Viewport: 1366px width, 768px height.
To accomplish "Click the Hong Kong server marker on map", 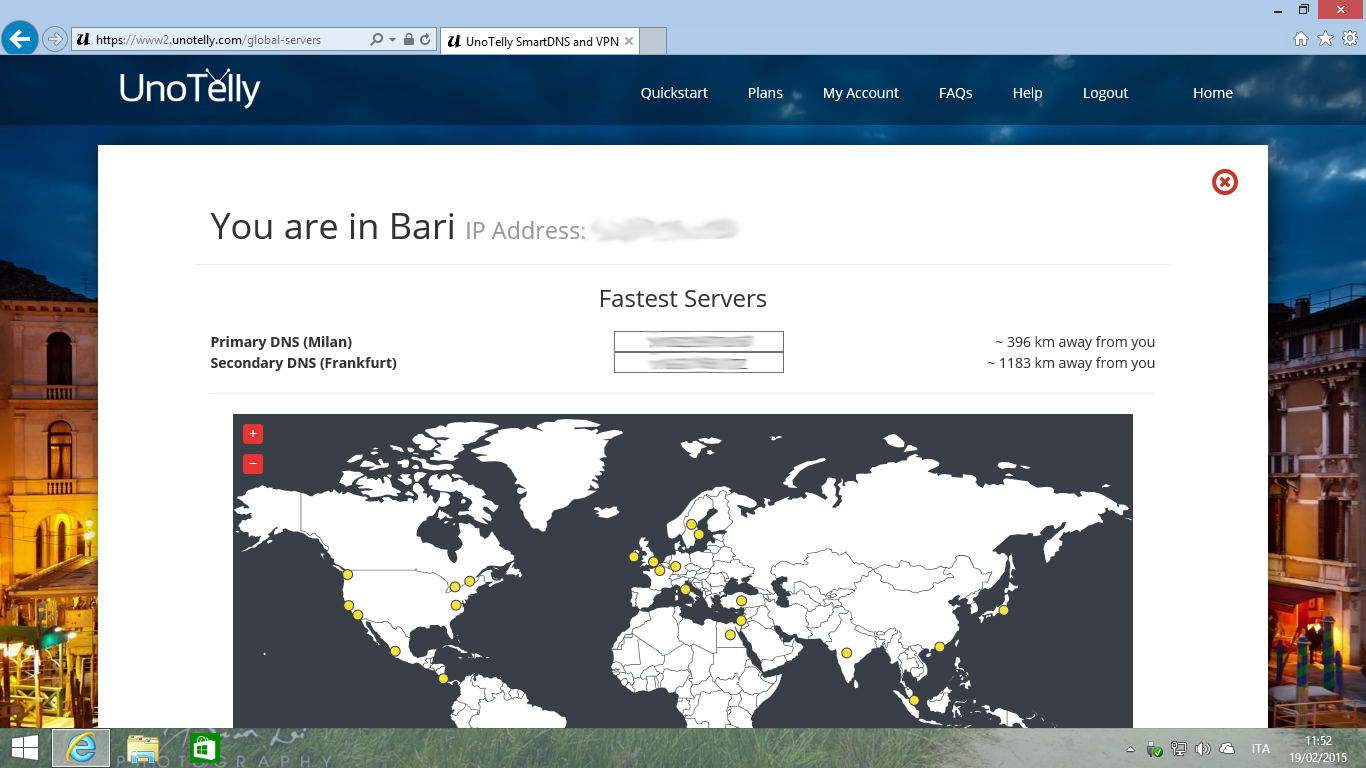I will tap(939, 647).
